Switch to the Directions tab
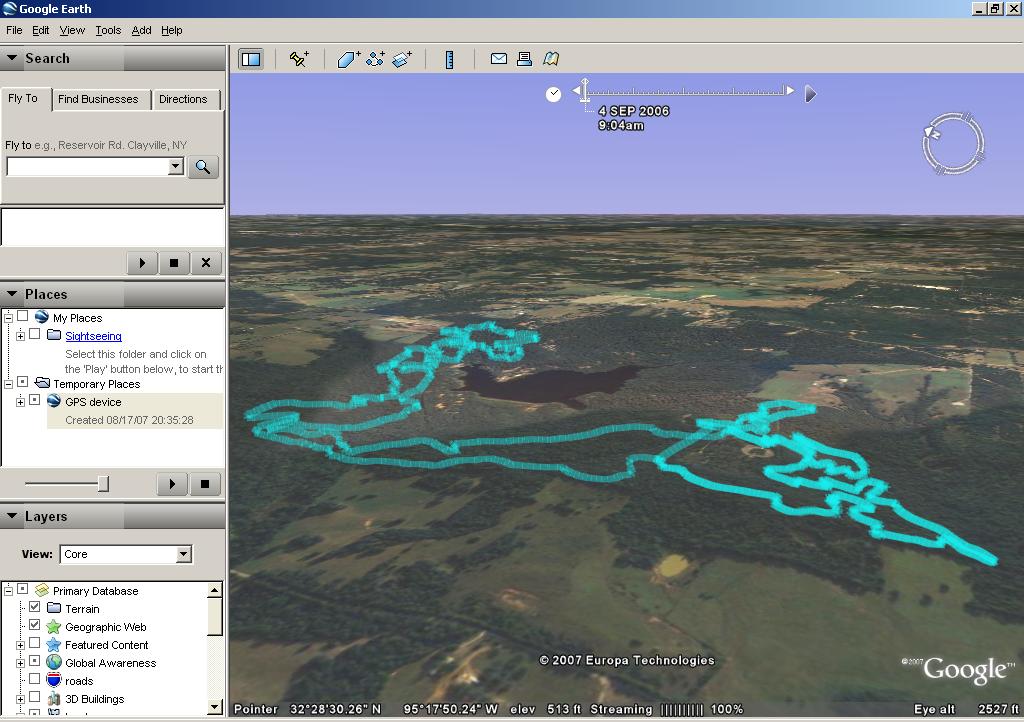The width and height of the screenshot is (1024, 722). coord(183,99)
